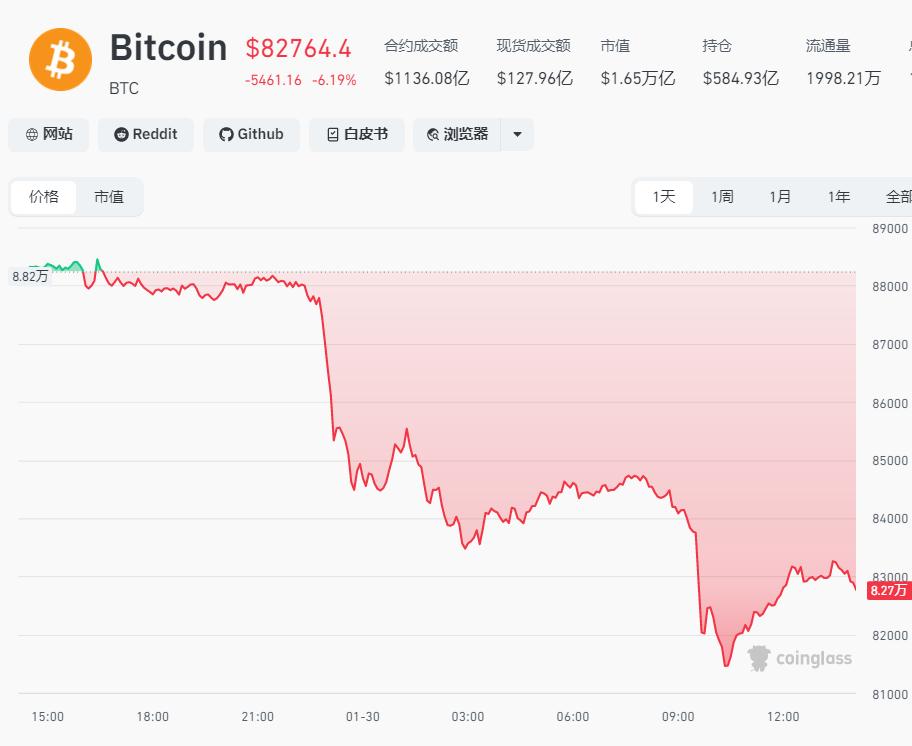Viewport: 912px width, 746px height.
Task: Expand the 浏览器 dropdown arrow
Action: [517, 134]
